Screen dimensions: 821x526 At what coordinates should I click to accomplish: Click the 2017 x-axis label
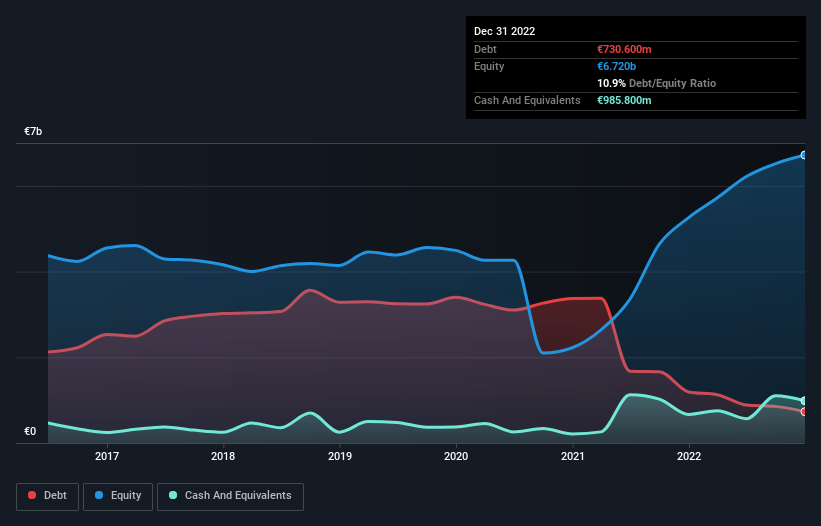[107, 456]
